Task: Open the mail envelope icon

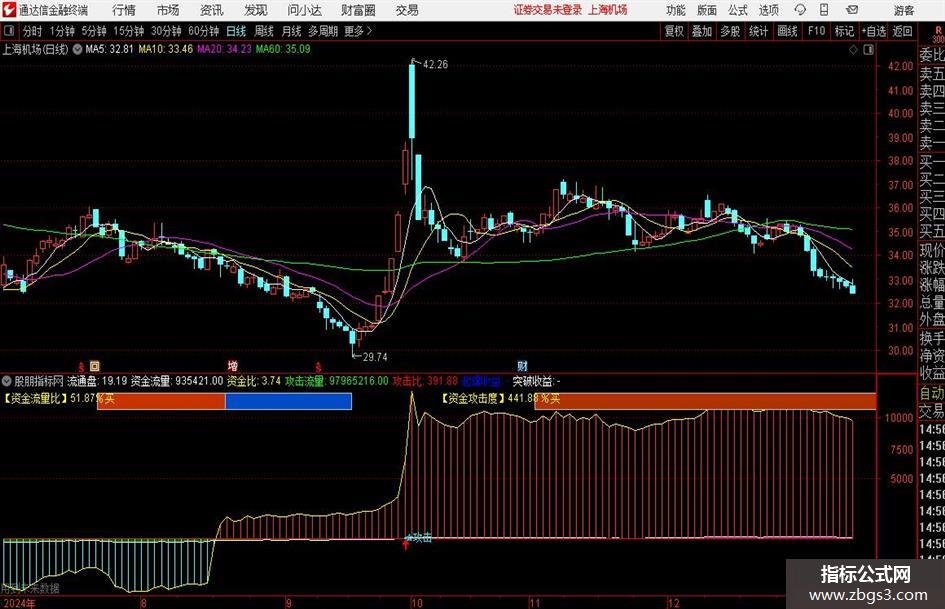Action: tap(852, 10)
